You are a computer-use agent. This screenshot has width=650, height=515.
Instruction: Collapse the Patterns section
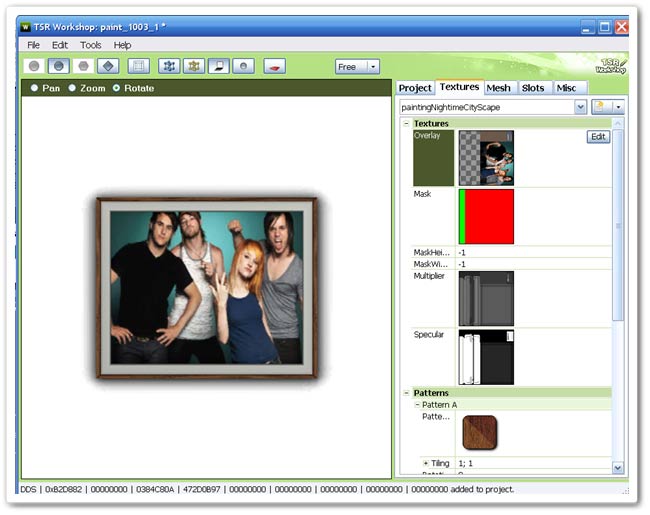click(406, 393)
